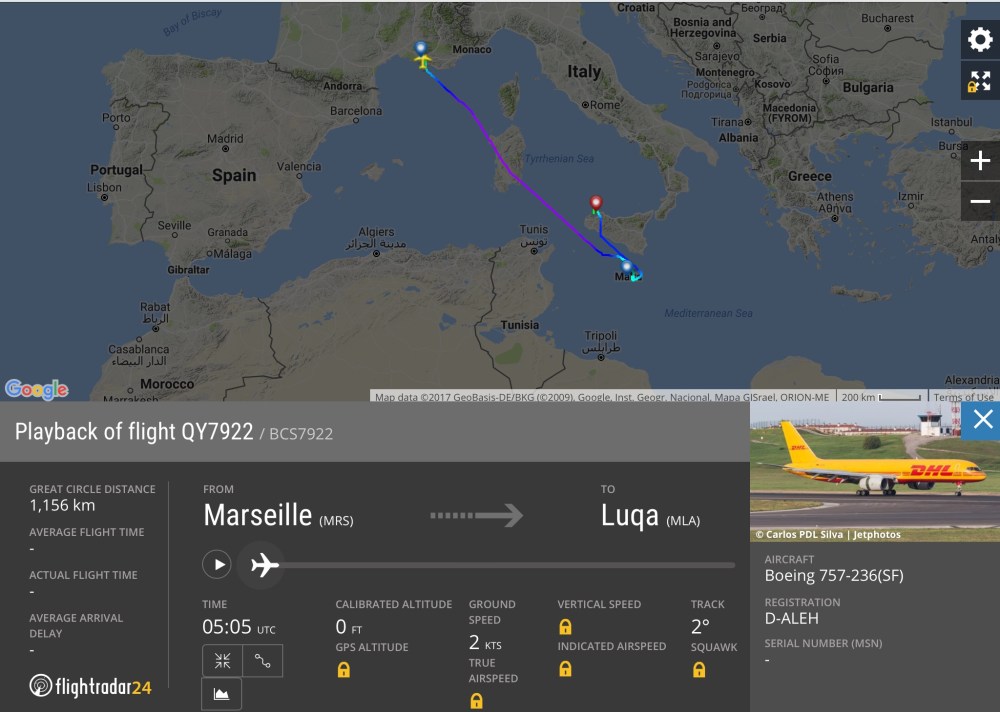Click lock icon under True Airspeed
The width and height of the screenshot is (1000, 712).
pos(476,701)
